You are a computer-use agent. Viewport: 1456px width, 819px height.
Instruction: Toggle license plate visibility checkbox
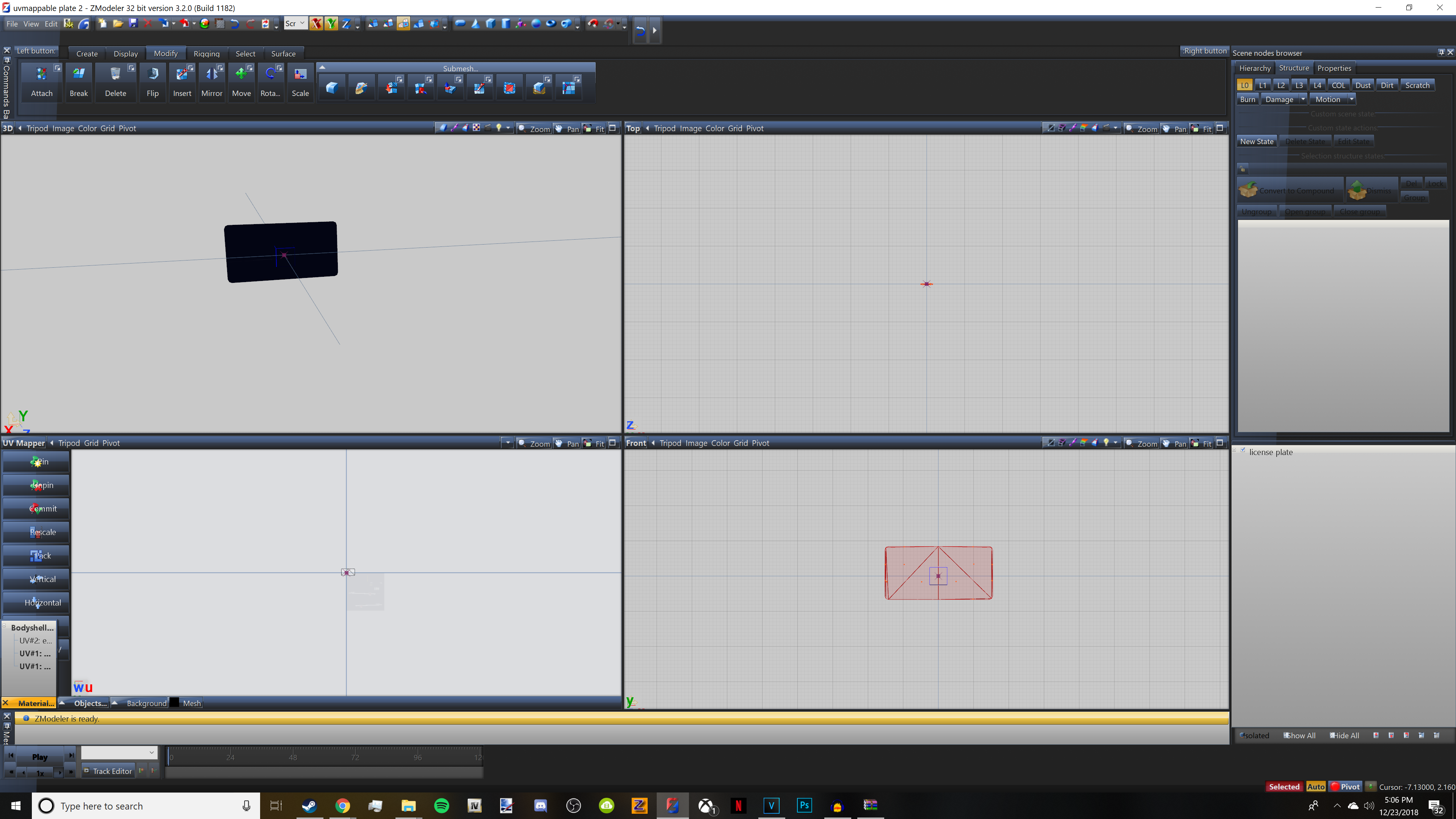(1243, 450)
